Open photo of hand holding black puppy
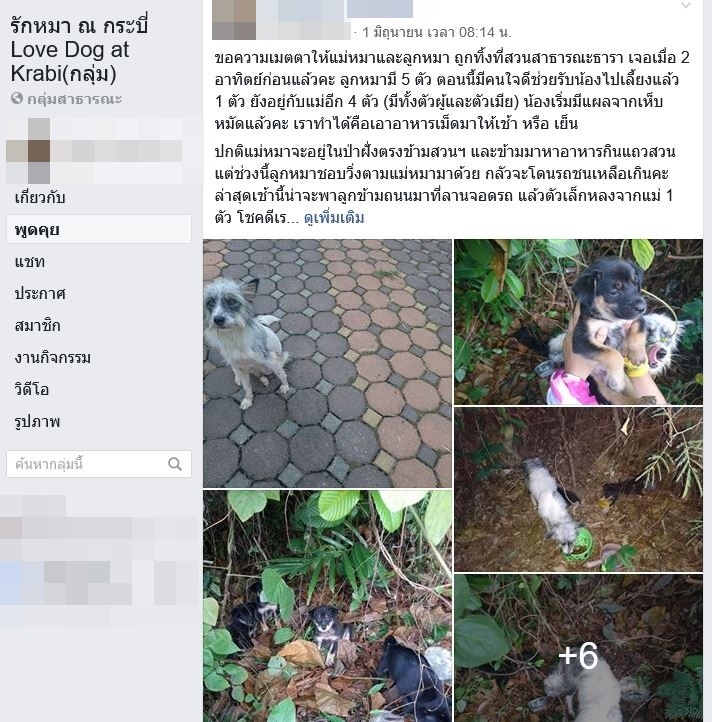Screen dimensions: 712x722 (578, 322)
